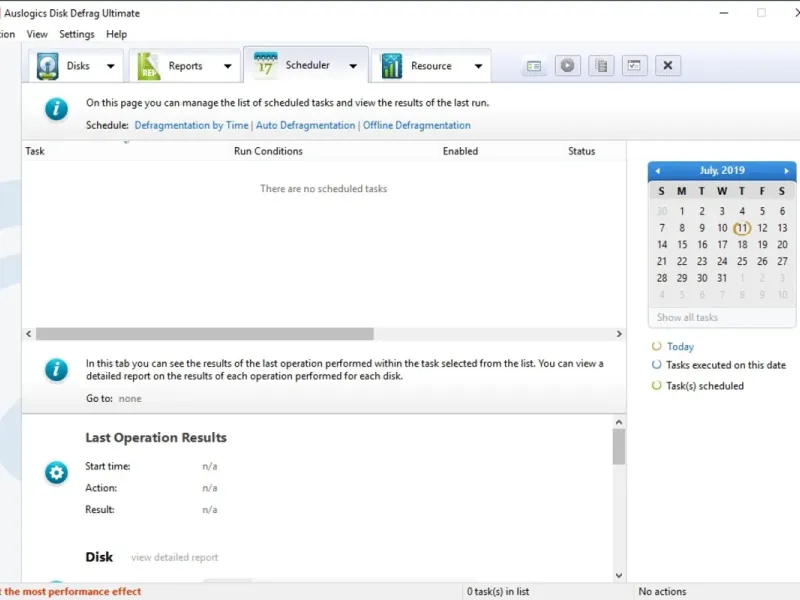Sort by Enabled column header

pyautogui.click(x=460, y=151)
